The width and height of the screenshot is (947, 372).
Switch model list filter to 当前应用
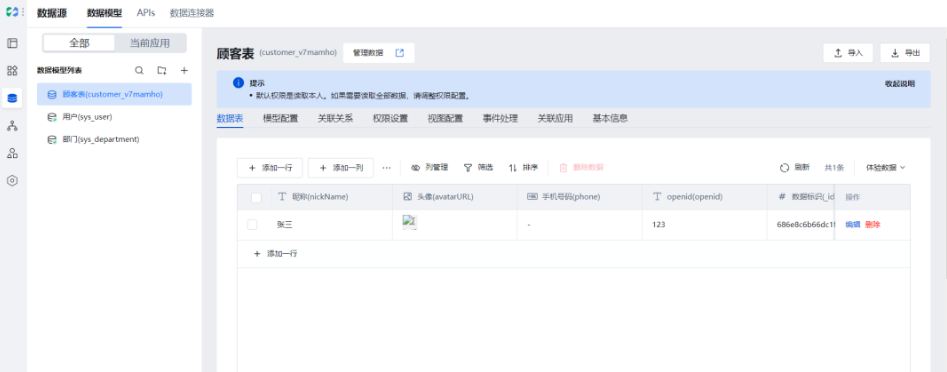click(x=150, y=43)
